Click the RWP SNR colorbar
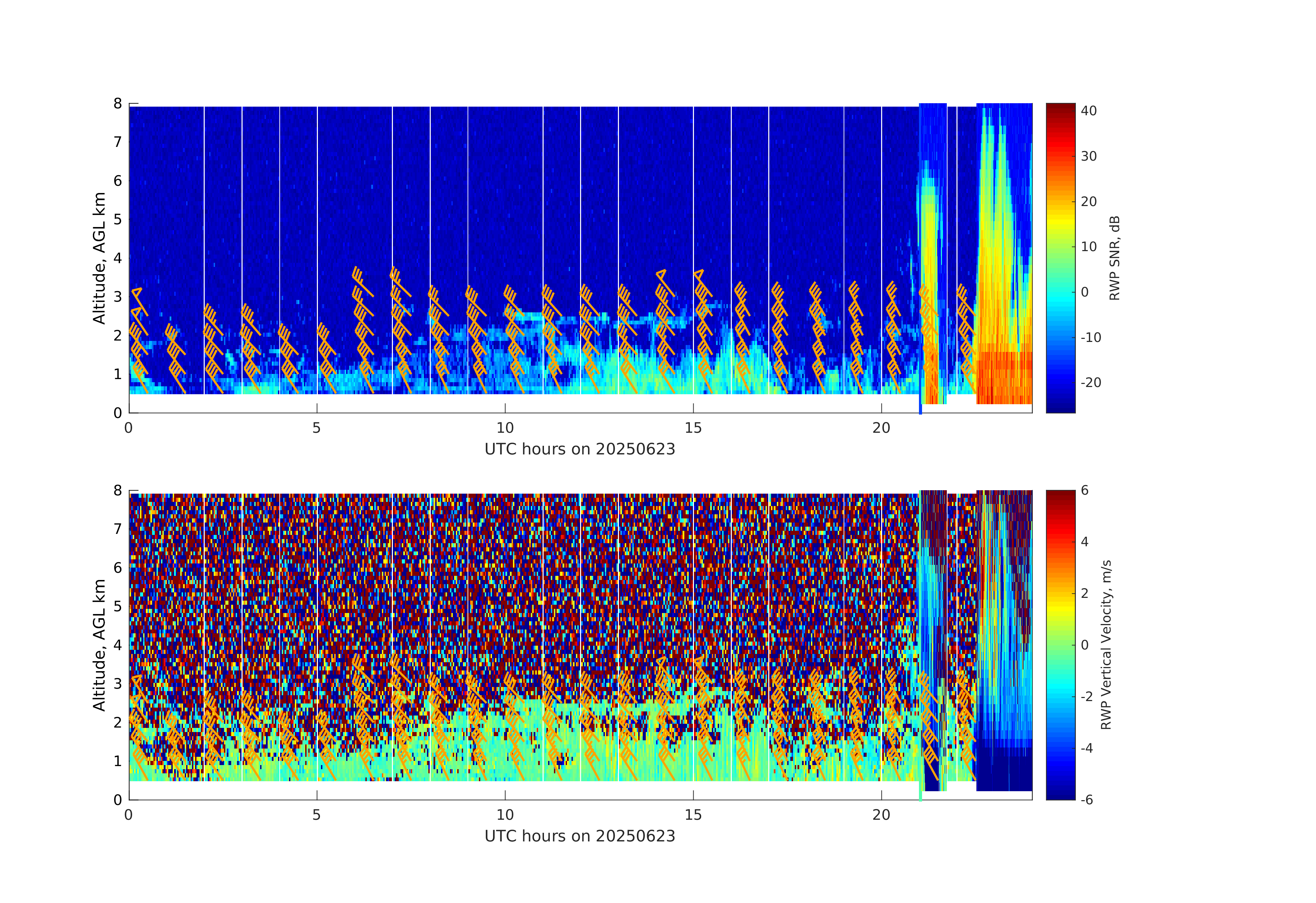Image resolution: width=1316 pixels, height=903 pixels. tap(1060, 258)
